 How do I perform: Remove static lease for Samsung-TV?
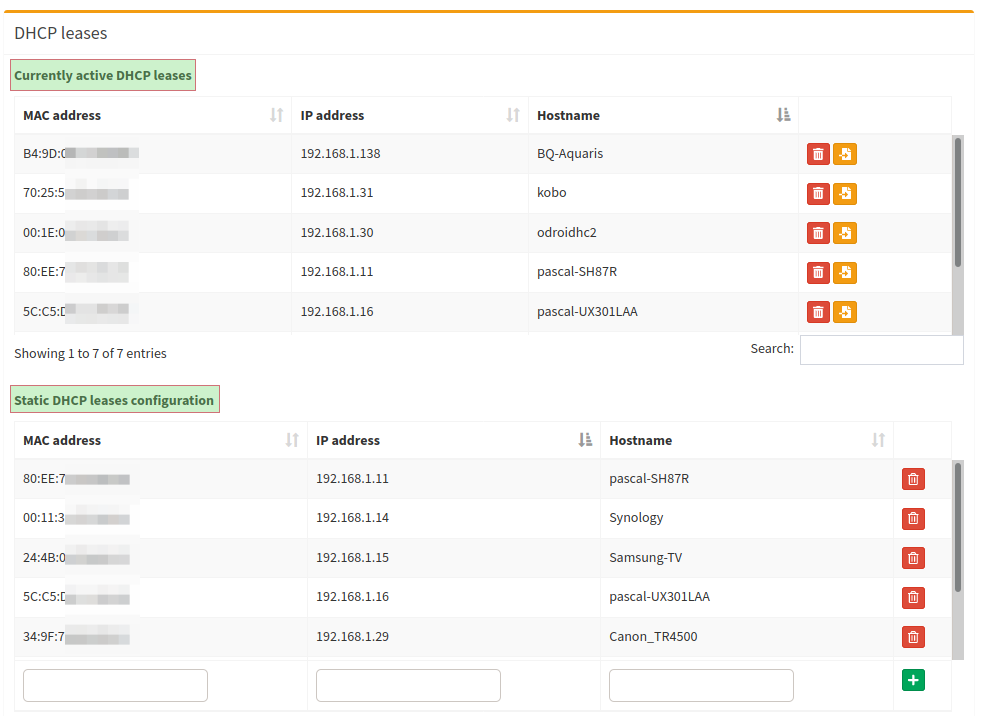(x=913, y=558)
